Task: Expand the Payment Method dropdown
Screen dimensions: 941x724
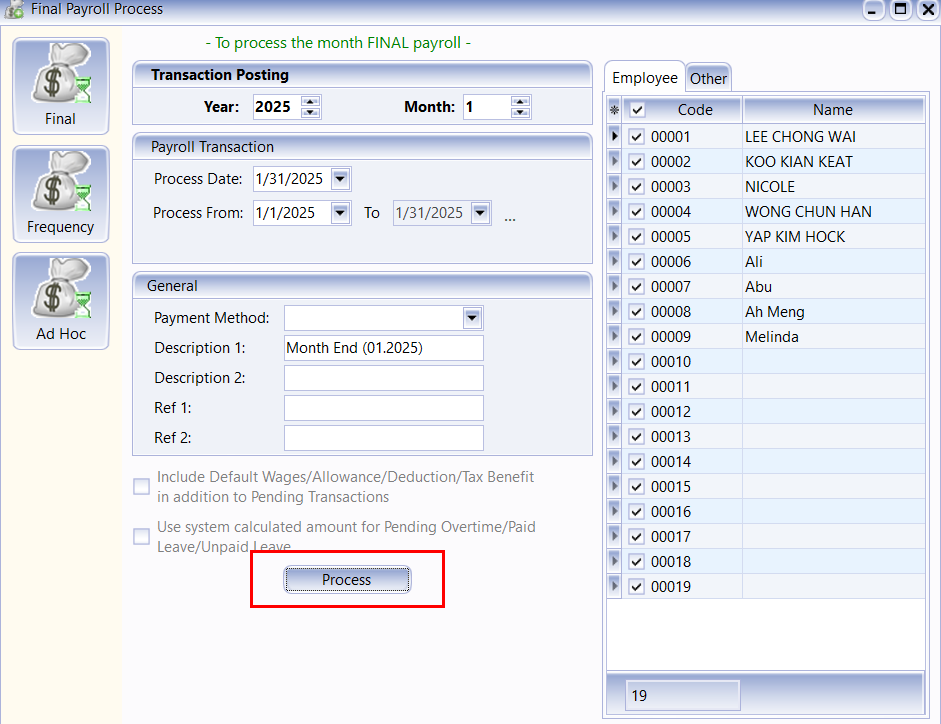Action: coord(473,318)
